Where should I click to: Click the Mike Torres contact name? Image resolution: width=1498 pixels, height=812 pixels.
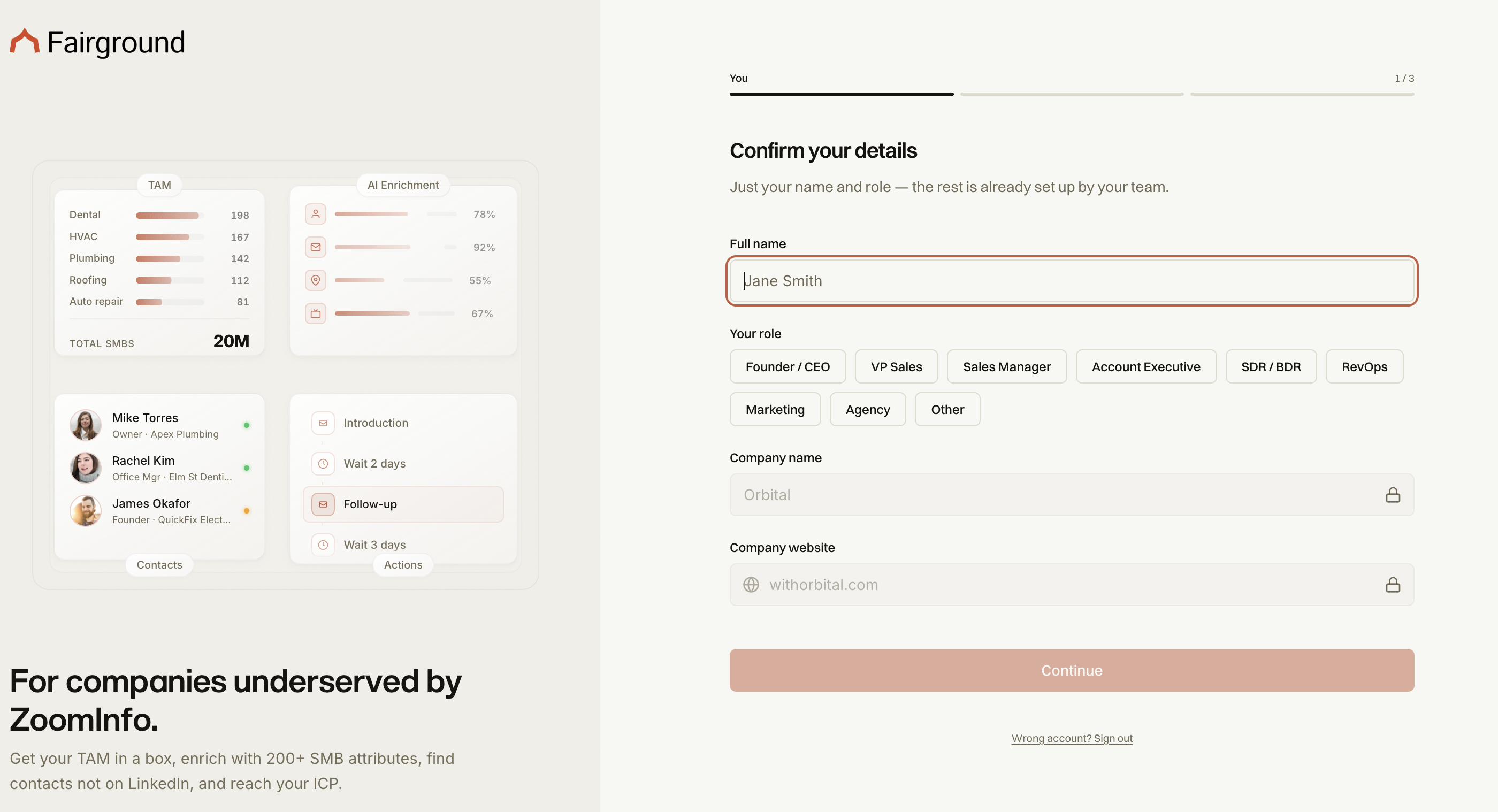coord(145,418)
